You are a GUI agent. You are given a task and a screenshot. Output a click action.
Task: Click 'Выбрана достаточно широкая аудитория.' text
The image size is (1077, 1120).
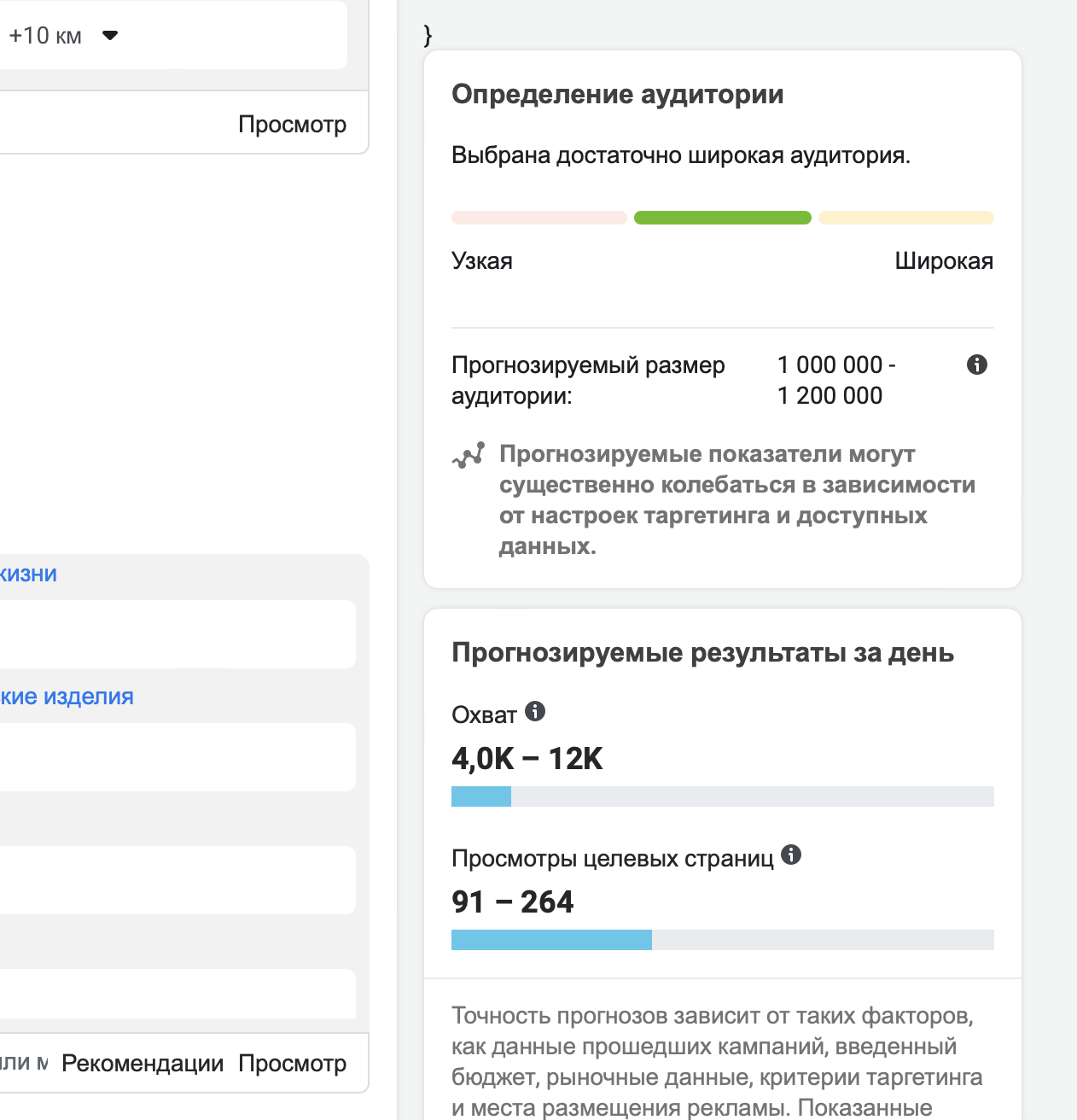(681, 155)
